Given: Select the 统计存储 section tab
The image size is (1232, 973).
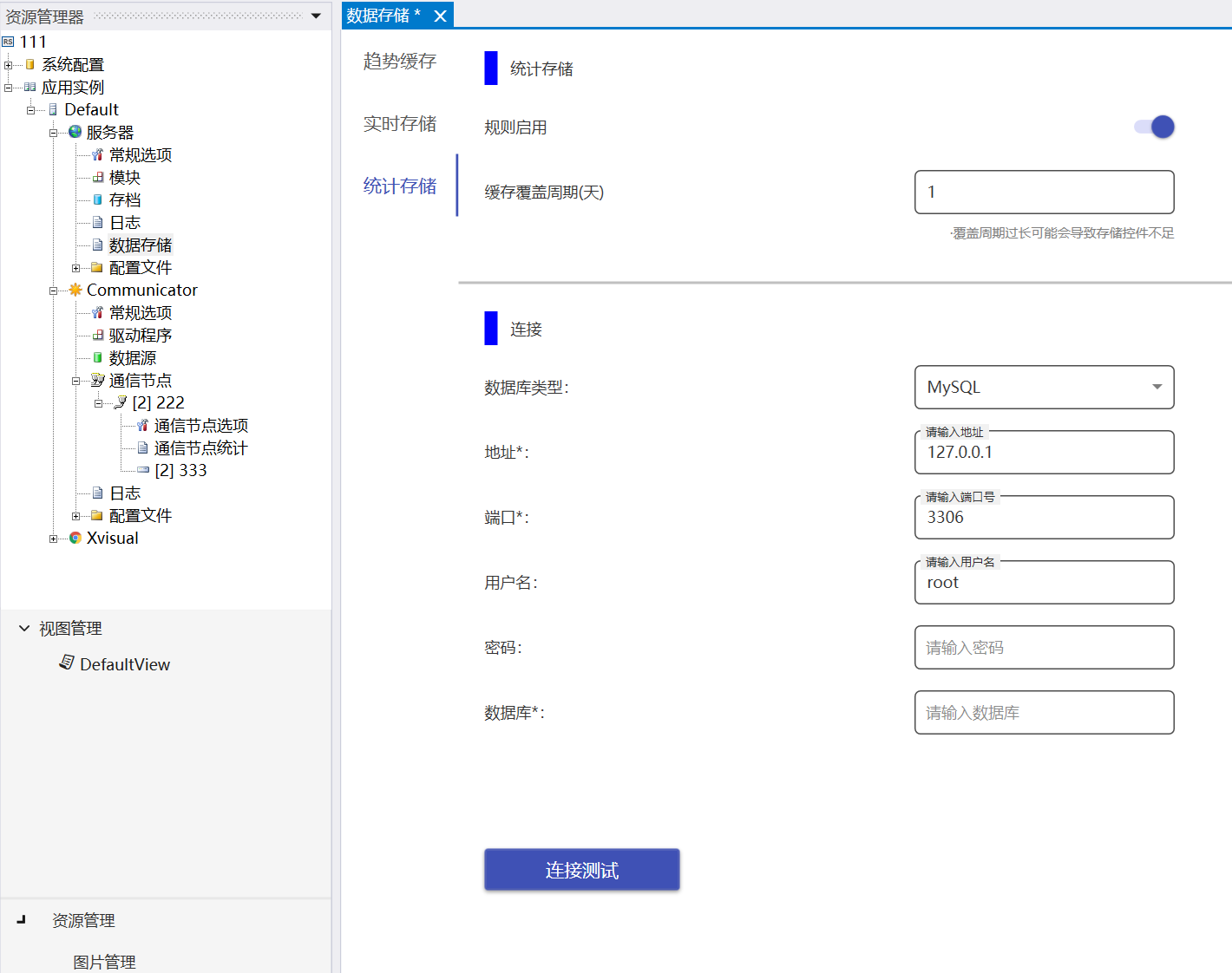Looking at the screenshot, I should click(400, 186).
